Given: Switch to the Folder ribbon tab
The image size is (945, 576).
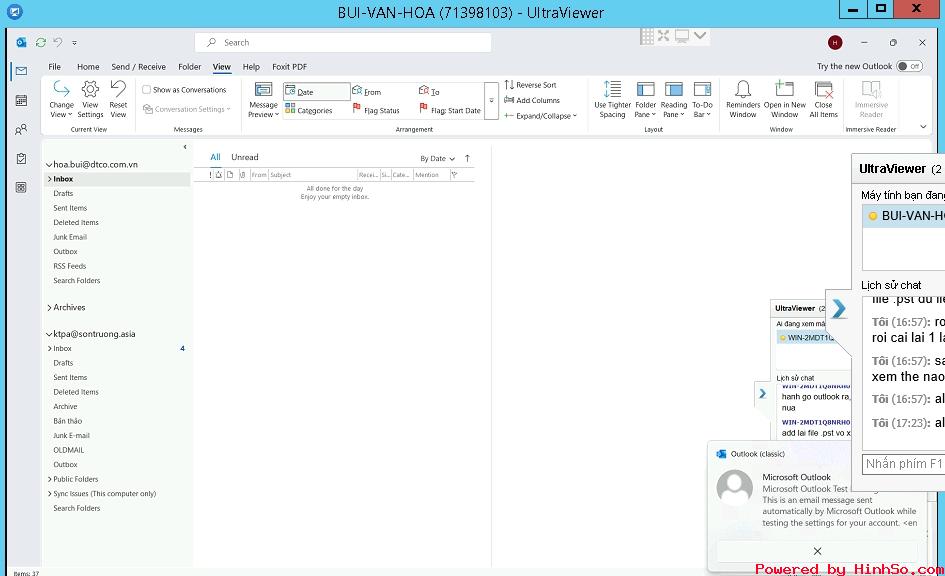Looking at the screenshot, I should (x=189, y=66).
